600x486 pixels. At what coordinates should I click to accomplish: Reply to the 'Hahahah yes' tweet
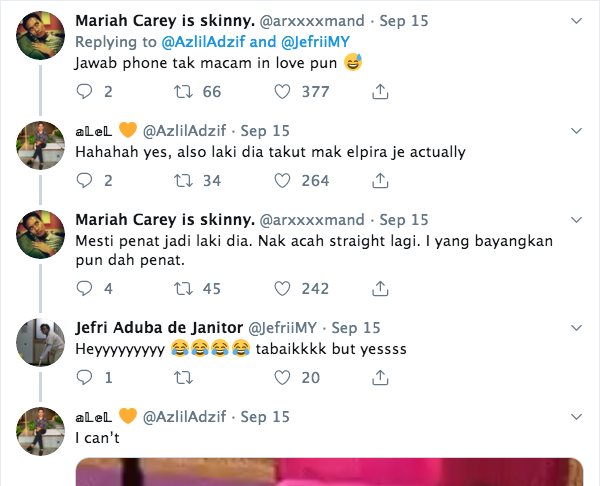click(x=84, y=181)
